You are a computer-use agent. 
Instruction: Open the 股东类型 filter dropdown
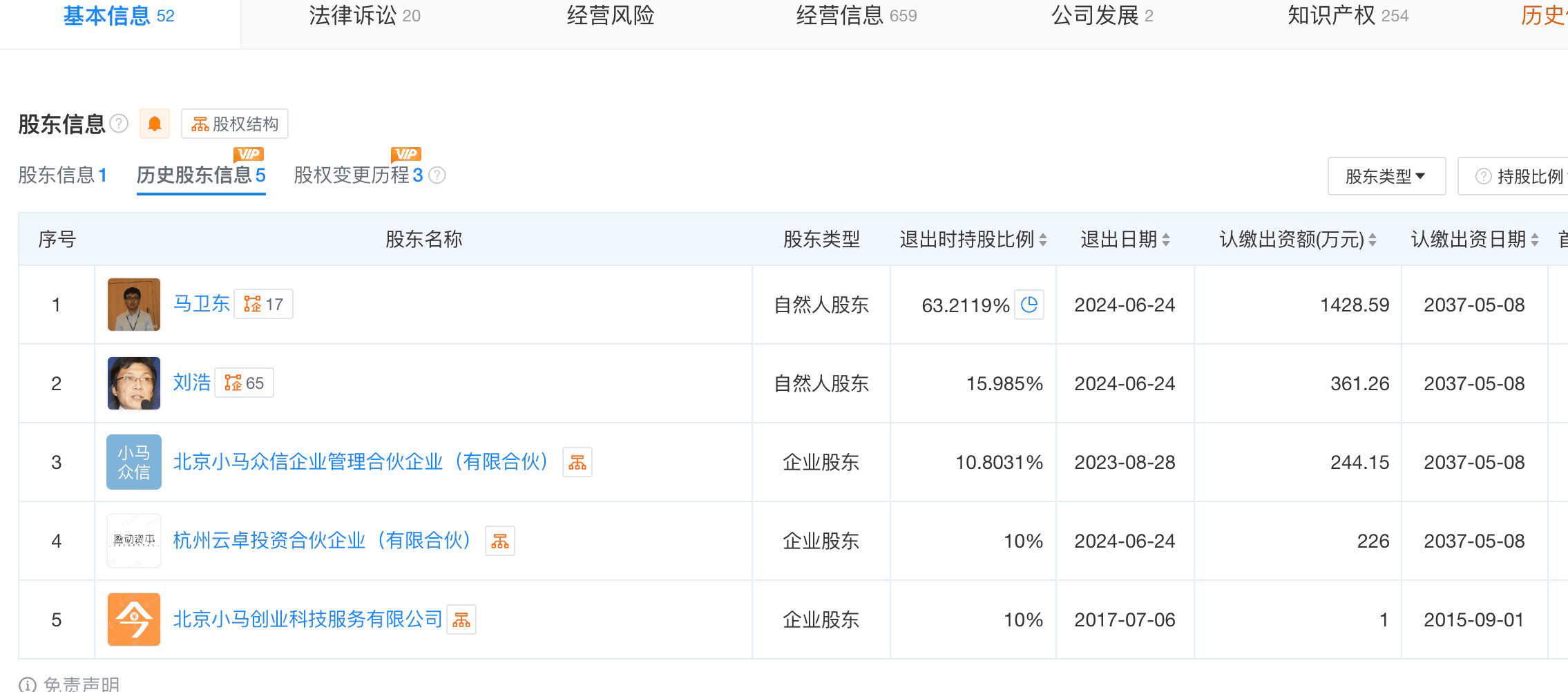pyautogui.click(x=1386, y=177)
